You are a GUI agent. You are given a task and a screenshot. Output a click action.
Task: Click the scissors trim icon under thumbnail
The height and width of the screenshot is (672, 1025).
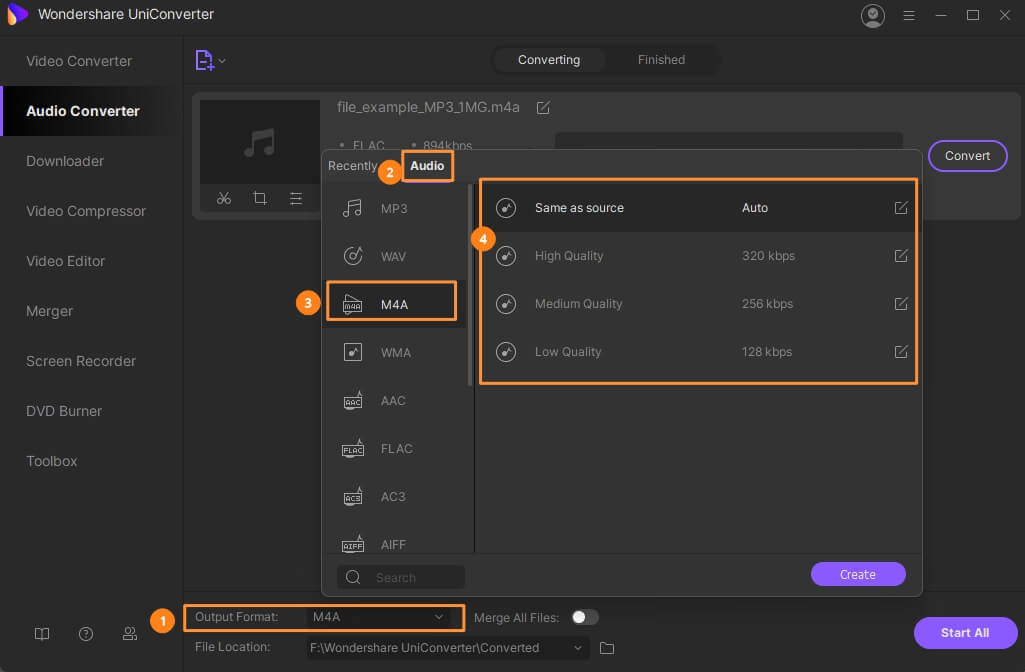pos(224,198)
